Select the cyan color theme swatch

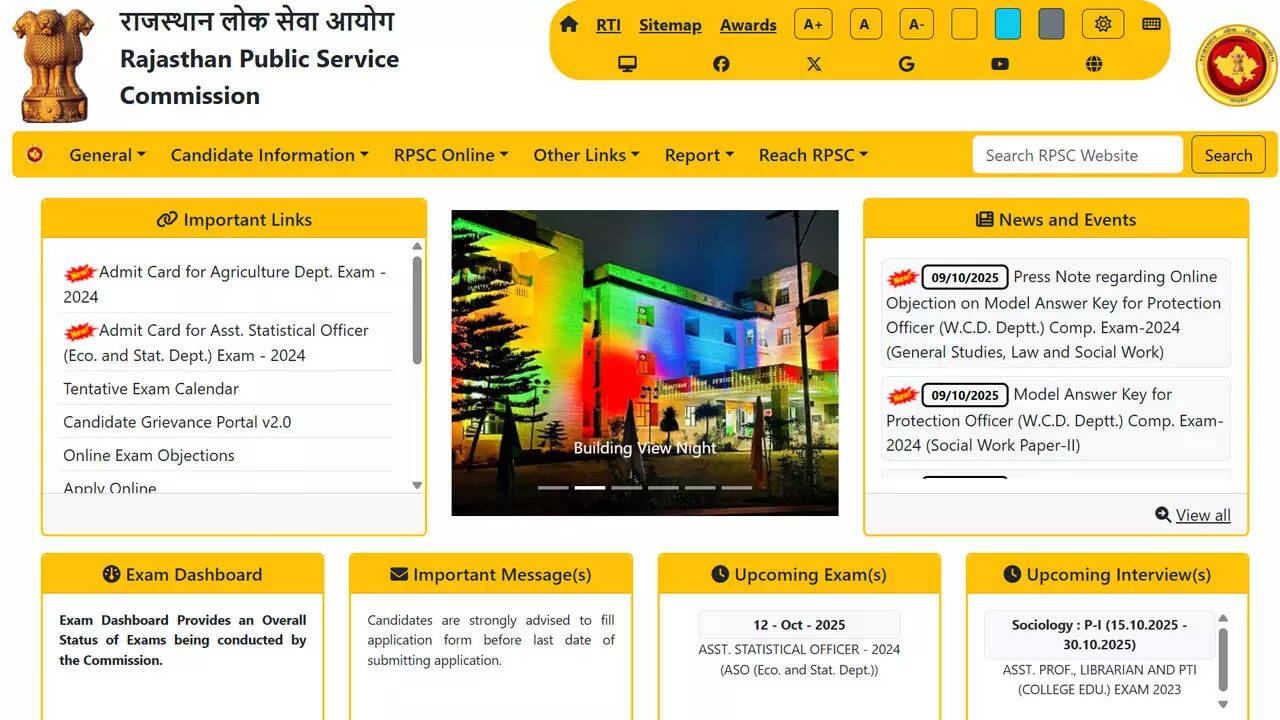(x=1008, y=24)
